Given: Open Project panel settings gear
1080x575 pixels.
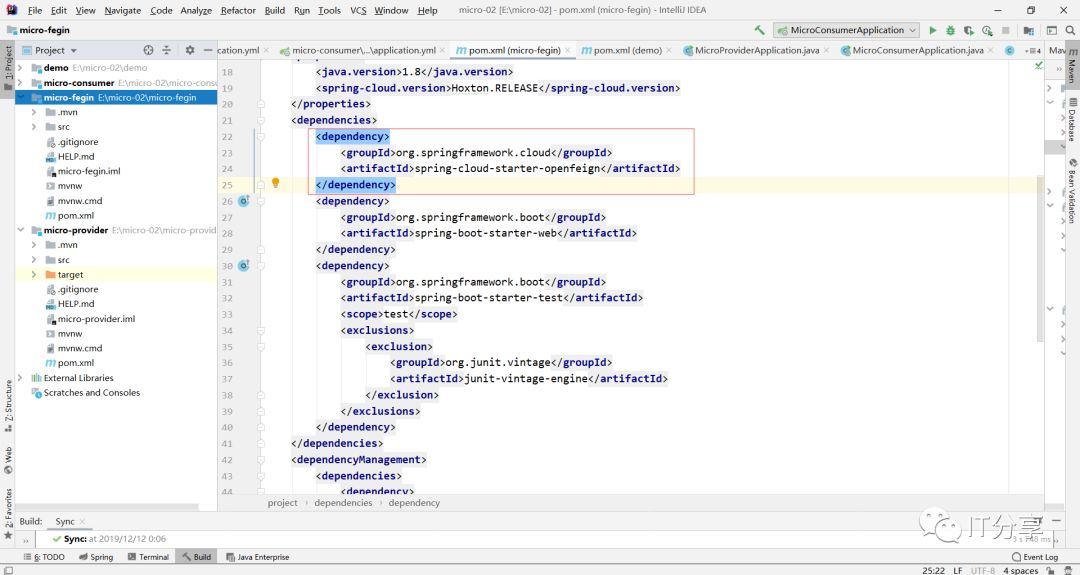Looking at the screenshot, I should pyautogui.click(x=189, y=50).
